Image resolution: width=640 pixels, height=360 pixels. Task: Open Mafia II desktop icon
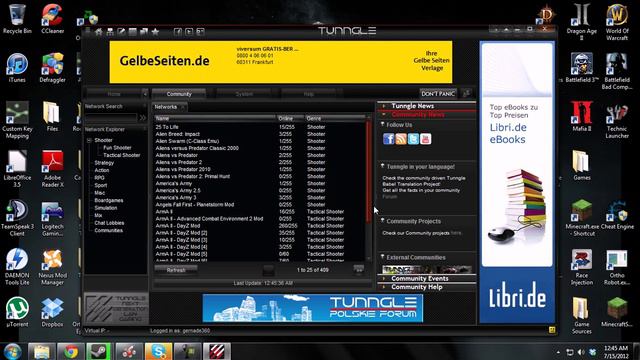tap(582, 117)
